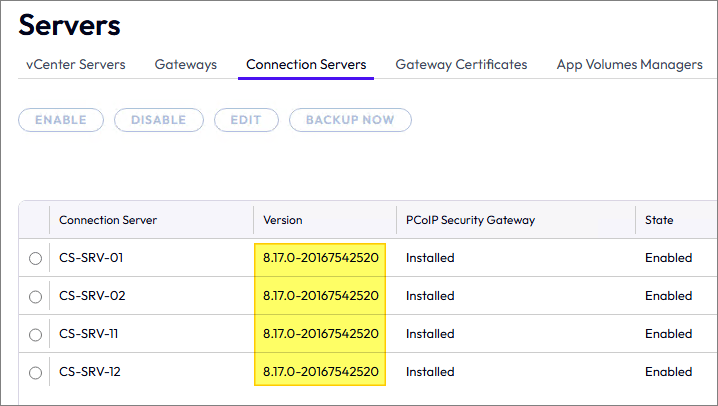Sort by the Connection Server column header
The image size is (718, 406).
[108, 220]
